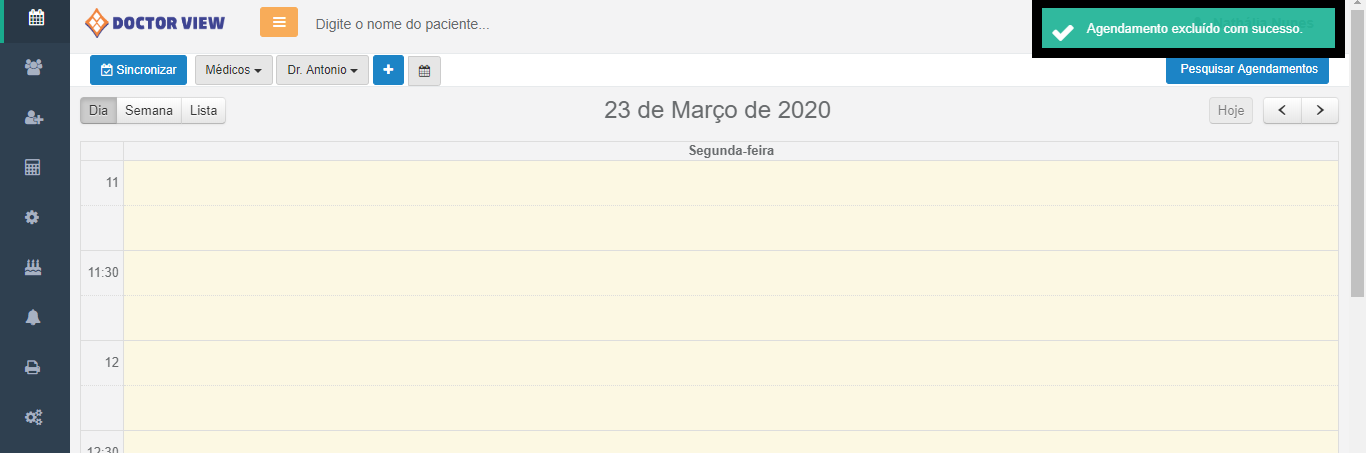This screenshot has height=453, width=1366.
Task: Click the Sincronizar button
Action: 138,70
